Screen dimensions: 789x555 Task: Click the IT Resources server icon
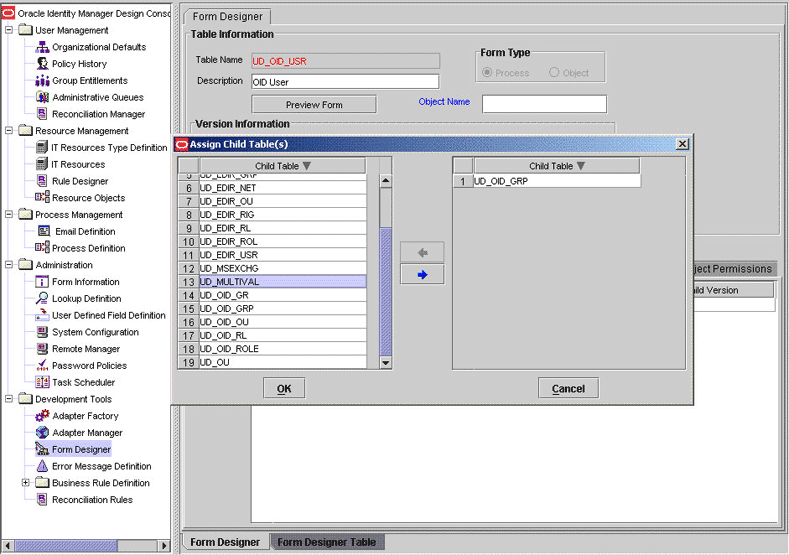[42, 164]
